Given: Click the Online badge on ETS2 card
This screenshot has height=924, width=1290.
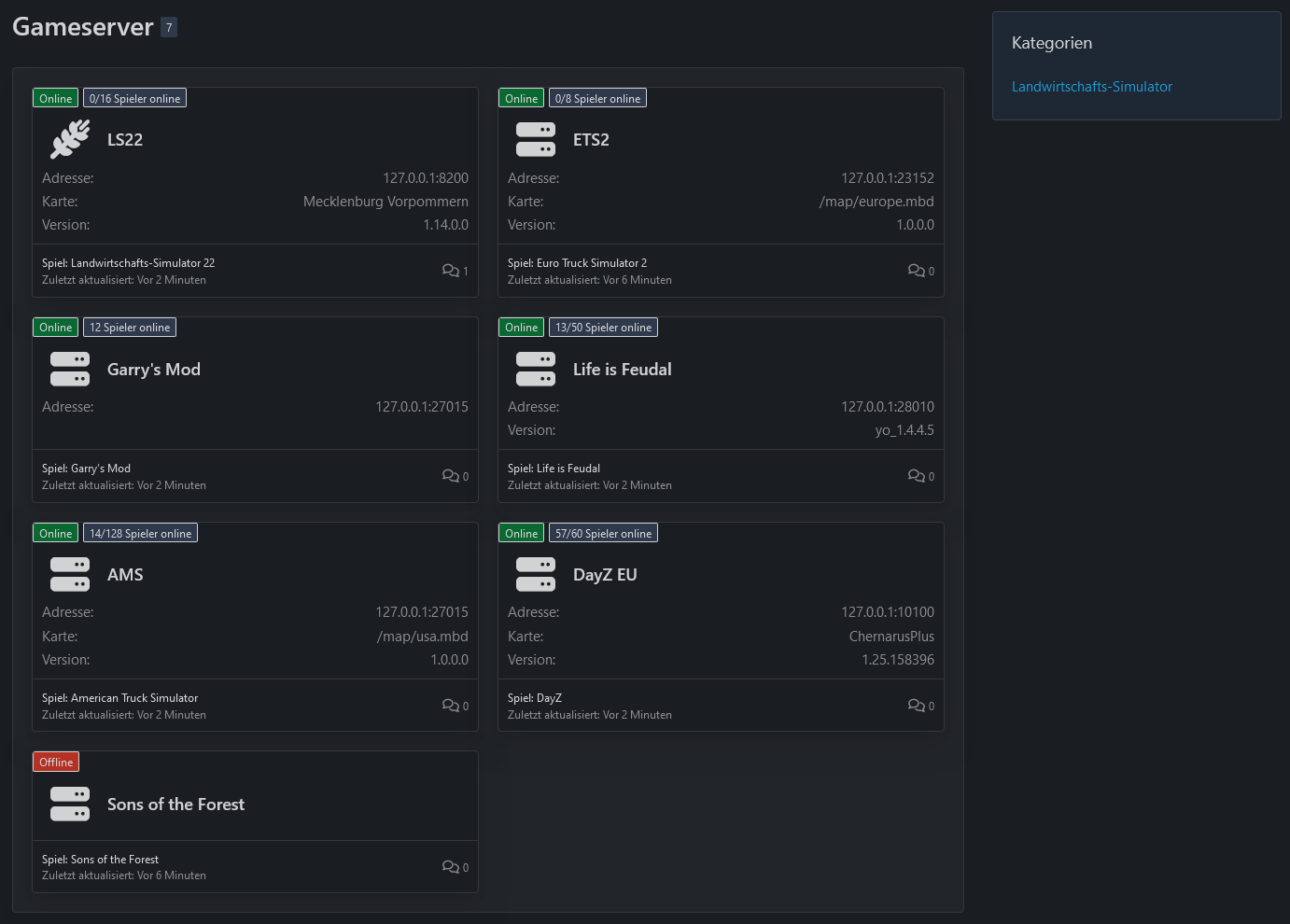Looking at the screenshot, I should point(521,99).
